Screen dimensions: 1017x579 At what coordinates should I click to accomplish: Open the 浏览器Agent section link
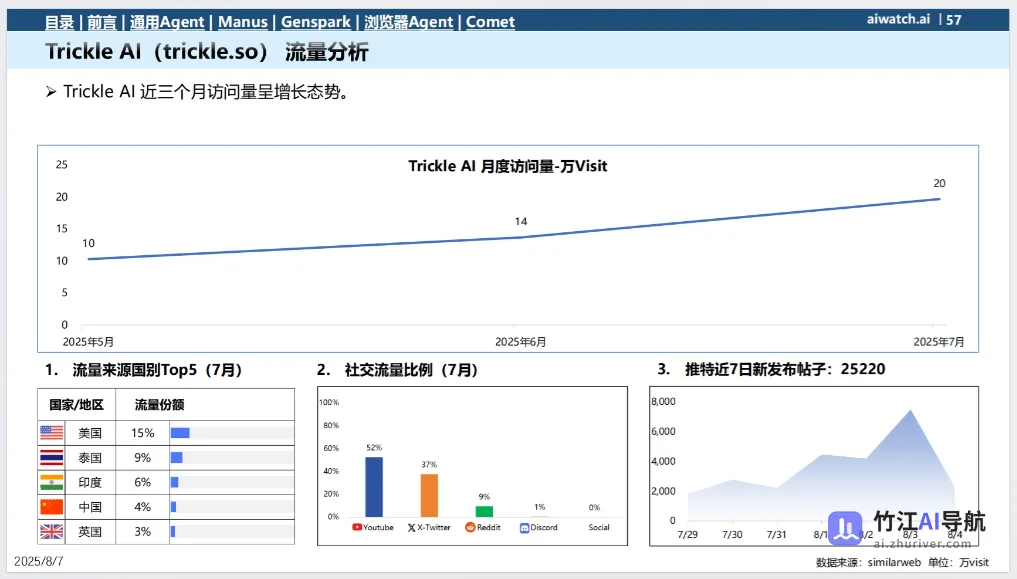click(408, 22)
